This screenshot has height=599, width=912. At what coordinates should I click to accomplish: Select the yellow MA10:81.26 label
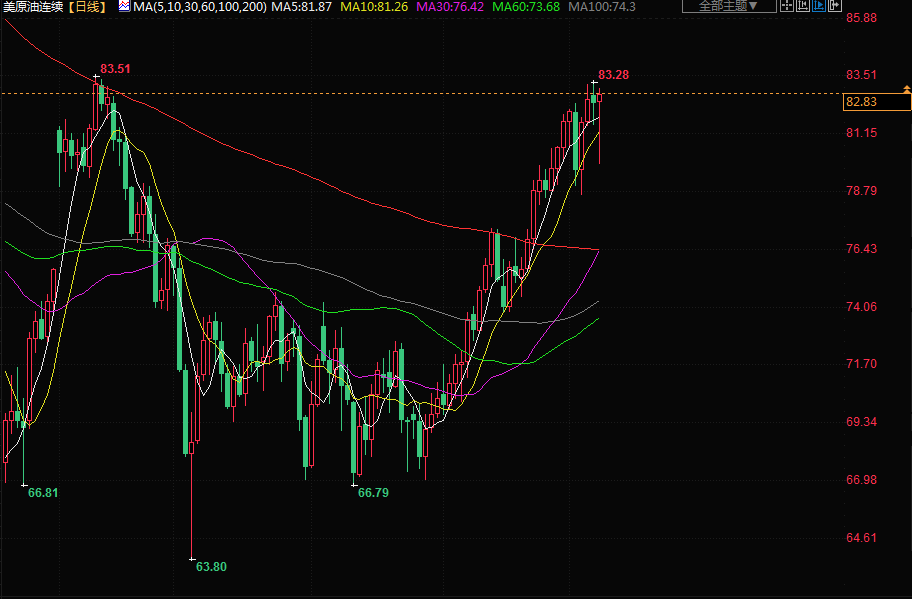pyautogui.click(x=374, y=7)
